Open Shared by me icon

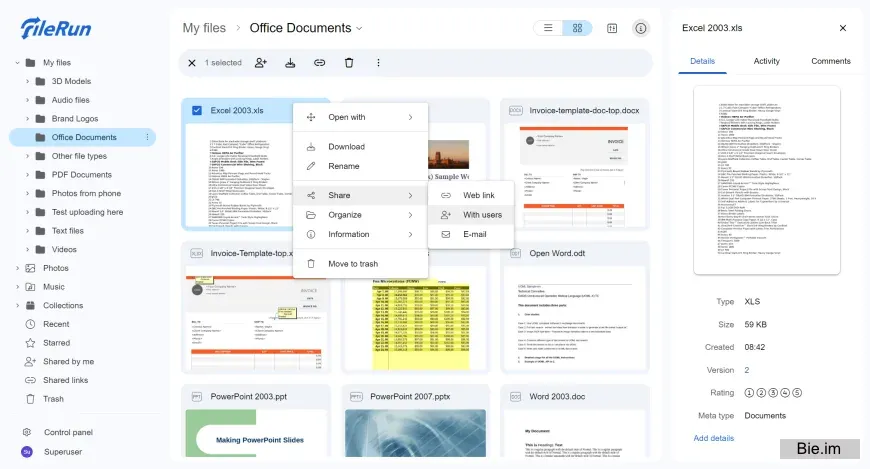click(31, 361)
